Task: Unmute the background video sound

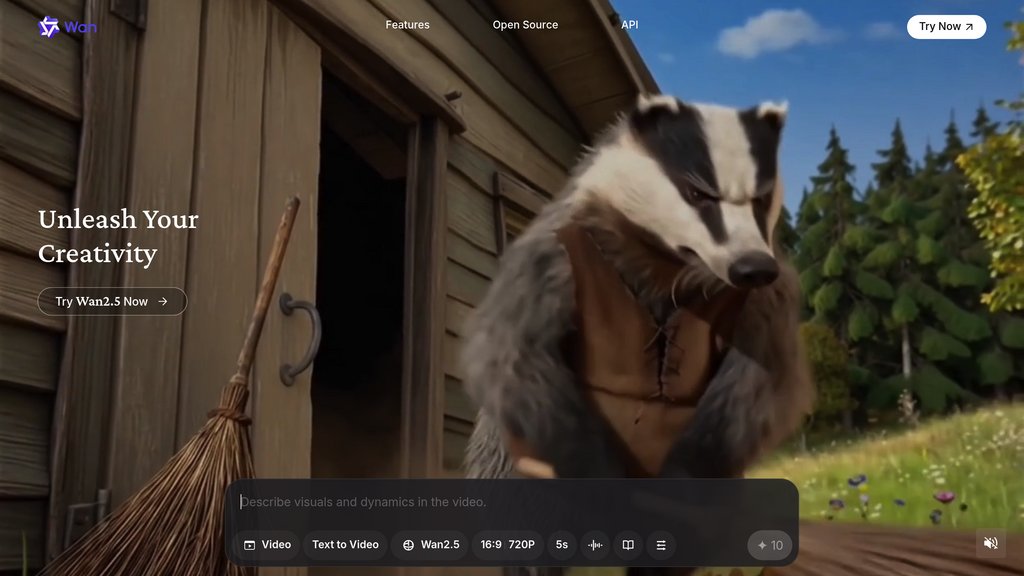Action: pos(990,543)
